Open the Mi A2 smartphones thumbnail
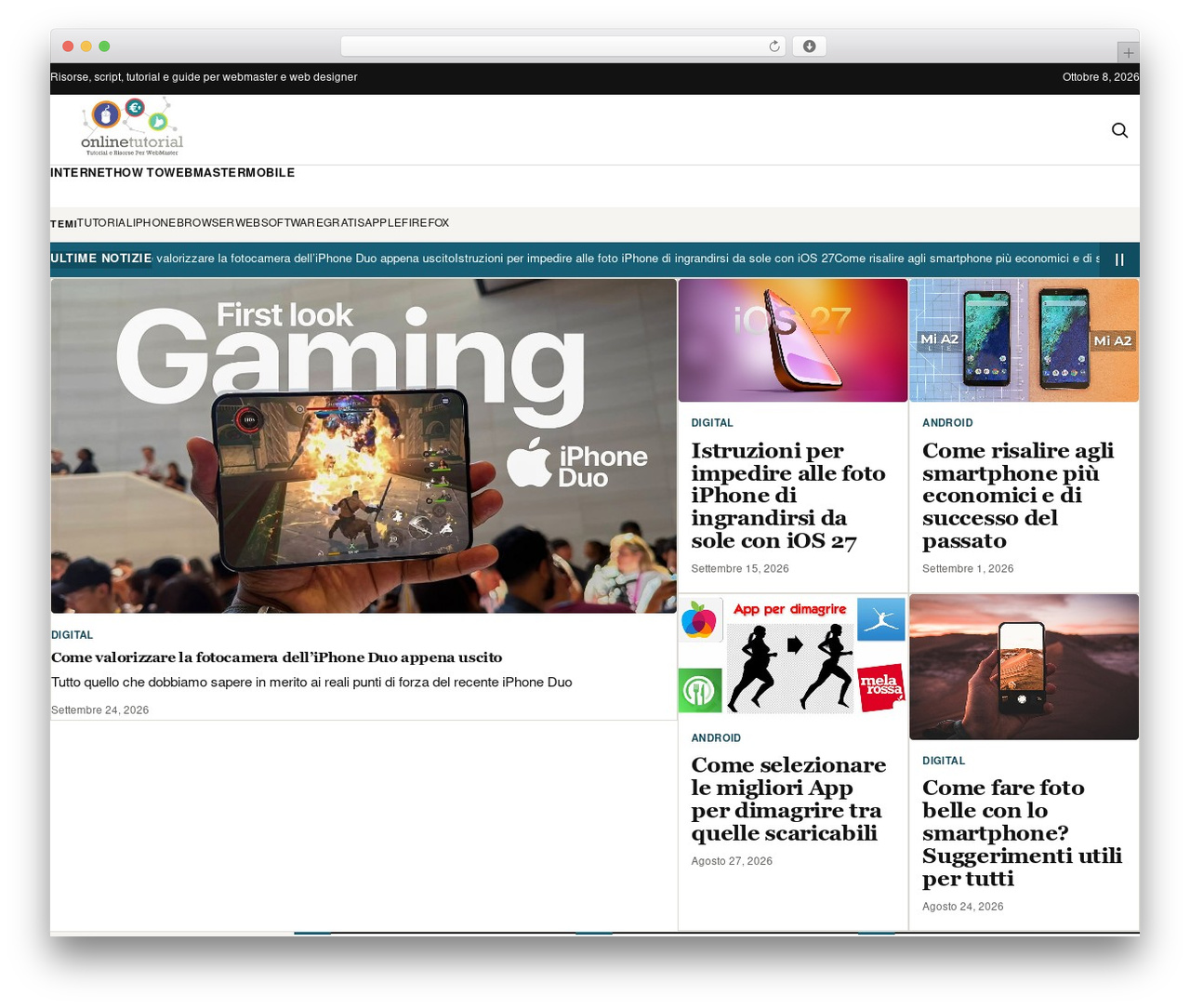1190x1008 pixels. click(x=1024, y=340)
